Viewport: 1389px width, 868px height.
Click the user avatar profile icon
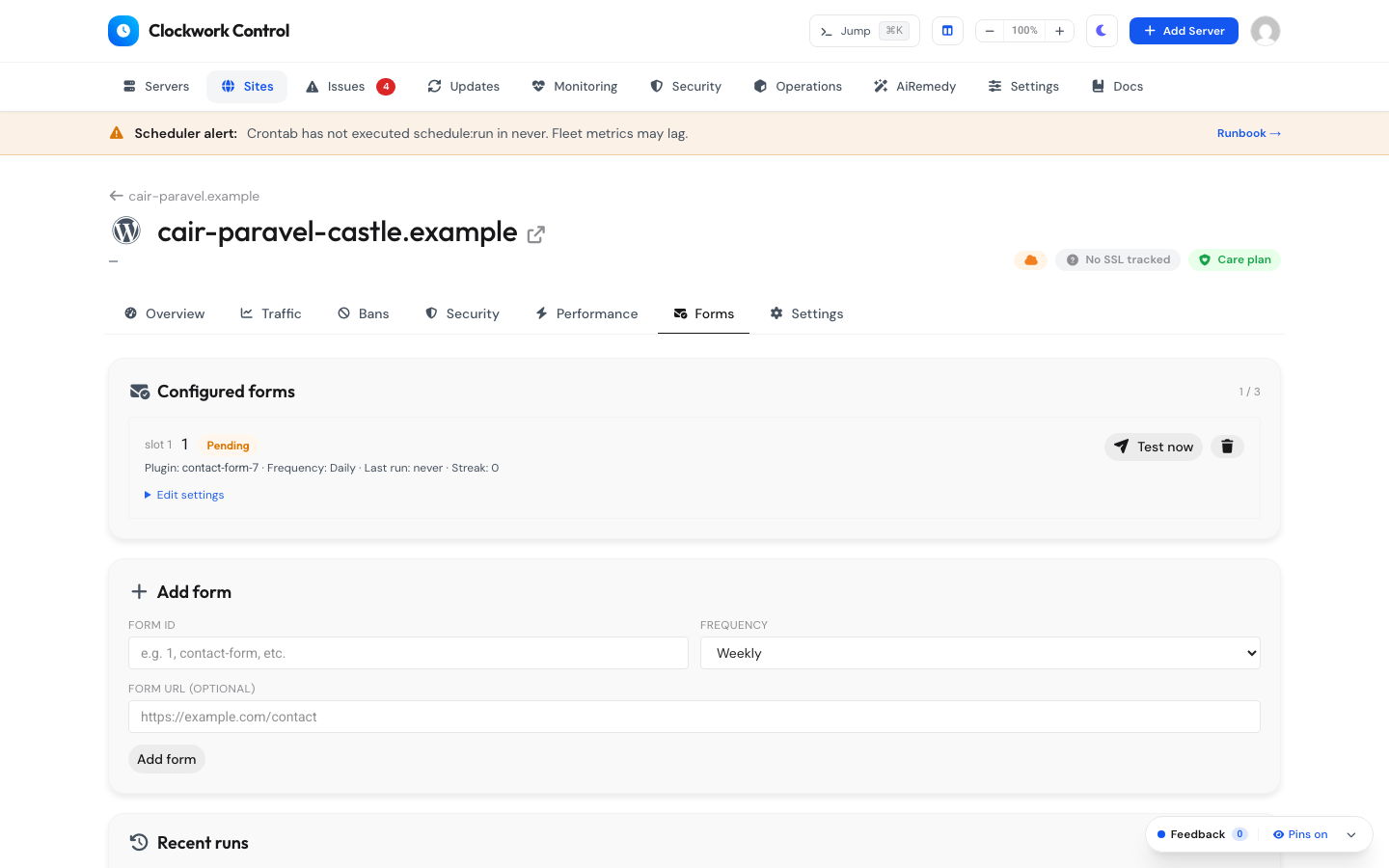(x=1266, y=31)
